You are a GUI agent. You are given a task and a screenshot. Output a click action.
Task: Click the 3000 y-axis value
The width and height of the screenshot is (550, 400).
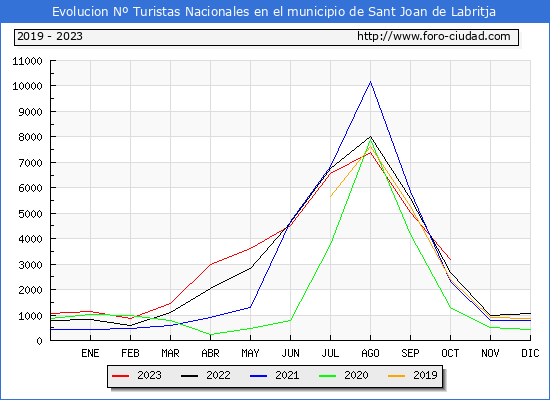[x=31, y=265]
